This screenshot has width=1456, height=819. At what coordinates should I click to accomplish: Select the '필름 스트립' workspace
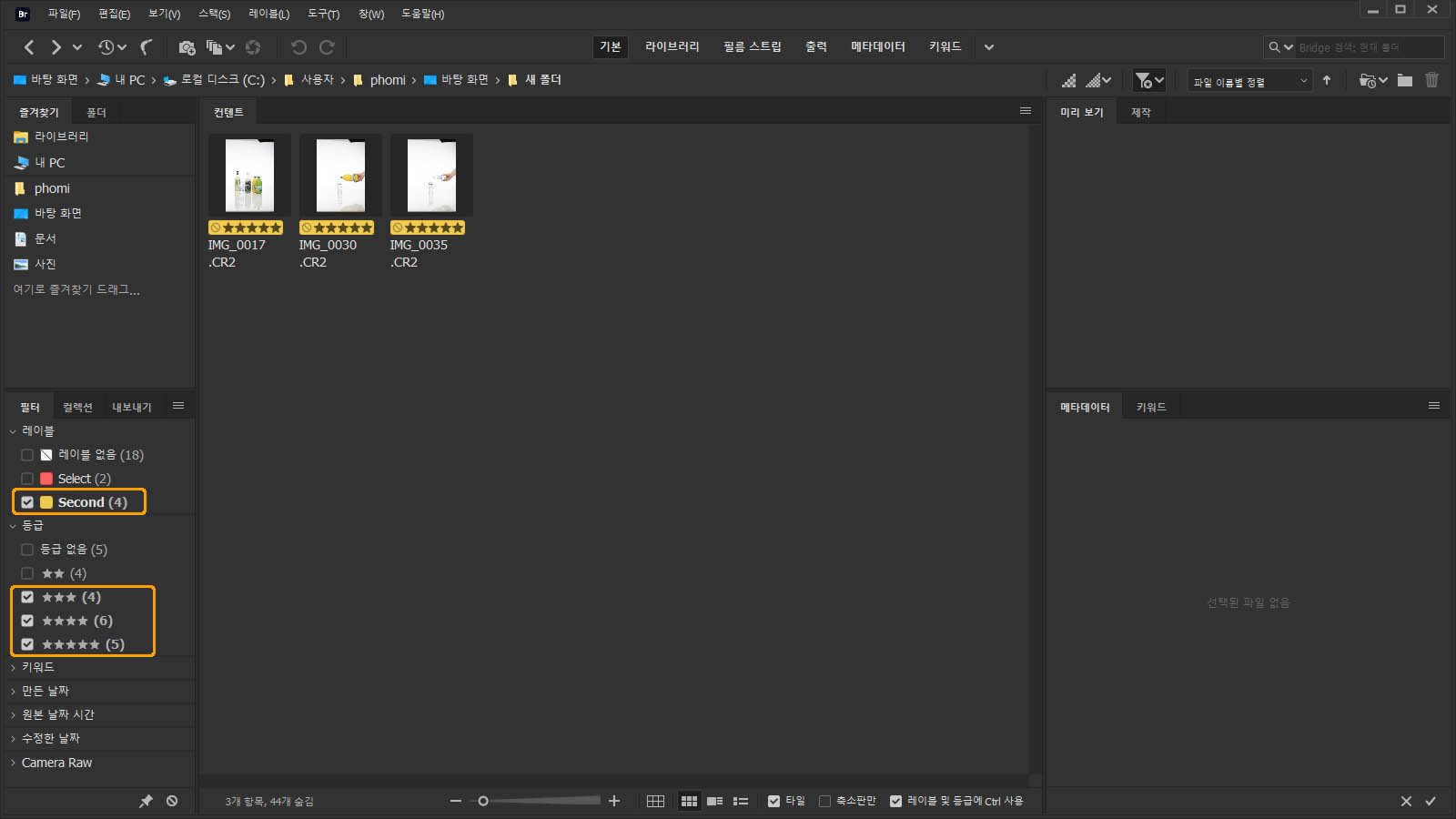click(753, 46)
